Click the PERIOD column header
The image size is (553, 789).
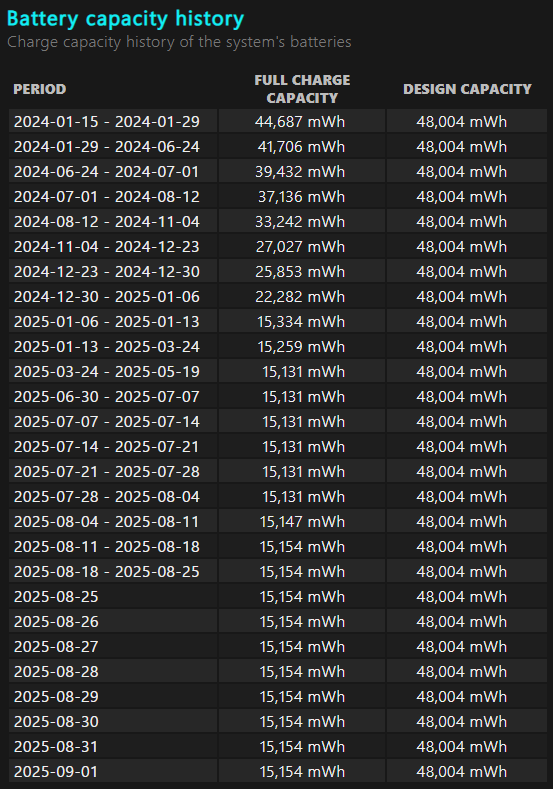tap(40, 89)
